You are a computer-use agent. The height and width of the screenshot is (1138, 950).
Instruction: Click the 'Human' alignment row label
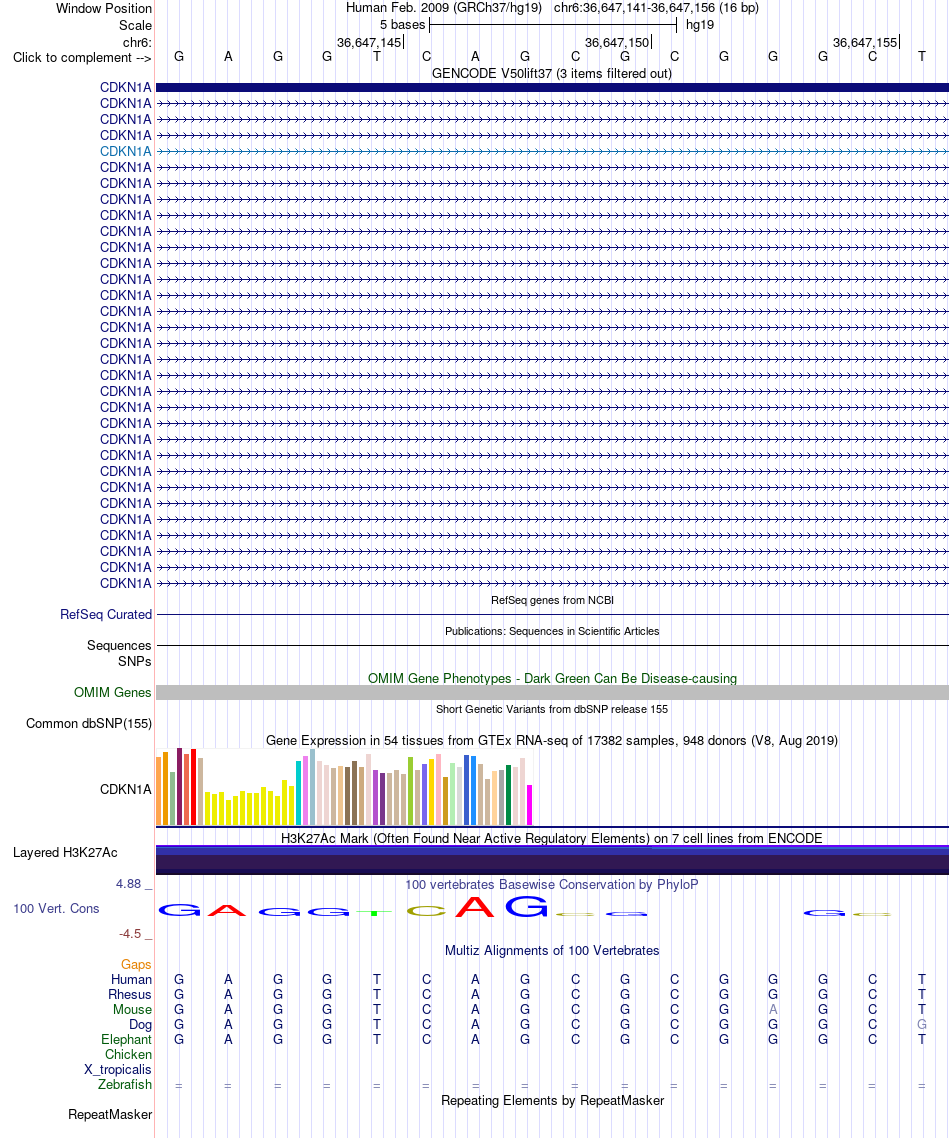pos(131,979)
